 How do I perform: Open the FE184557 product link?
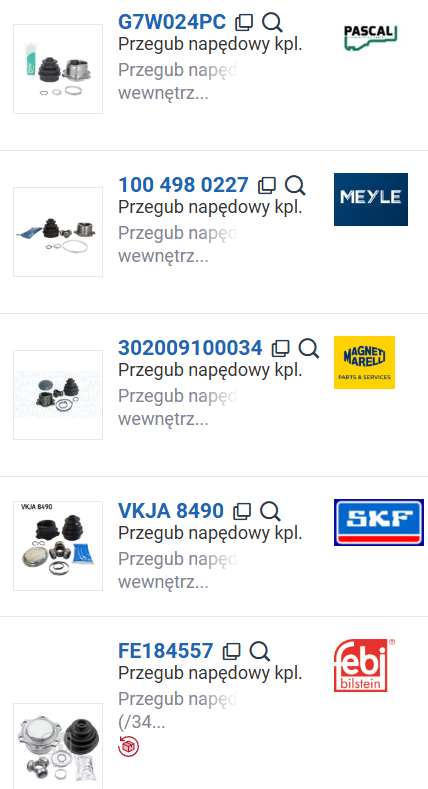tap(165, 651)
